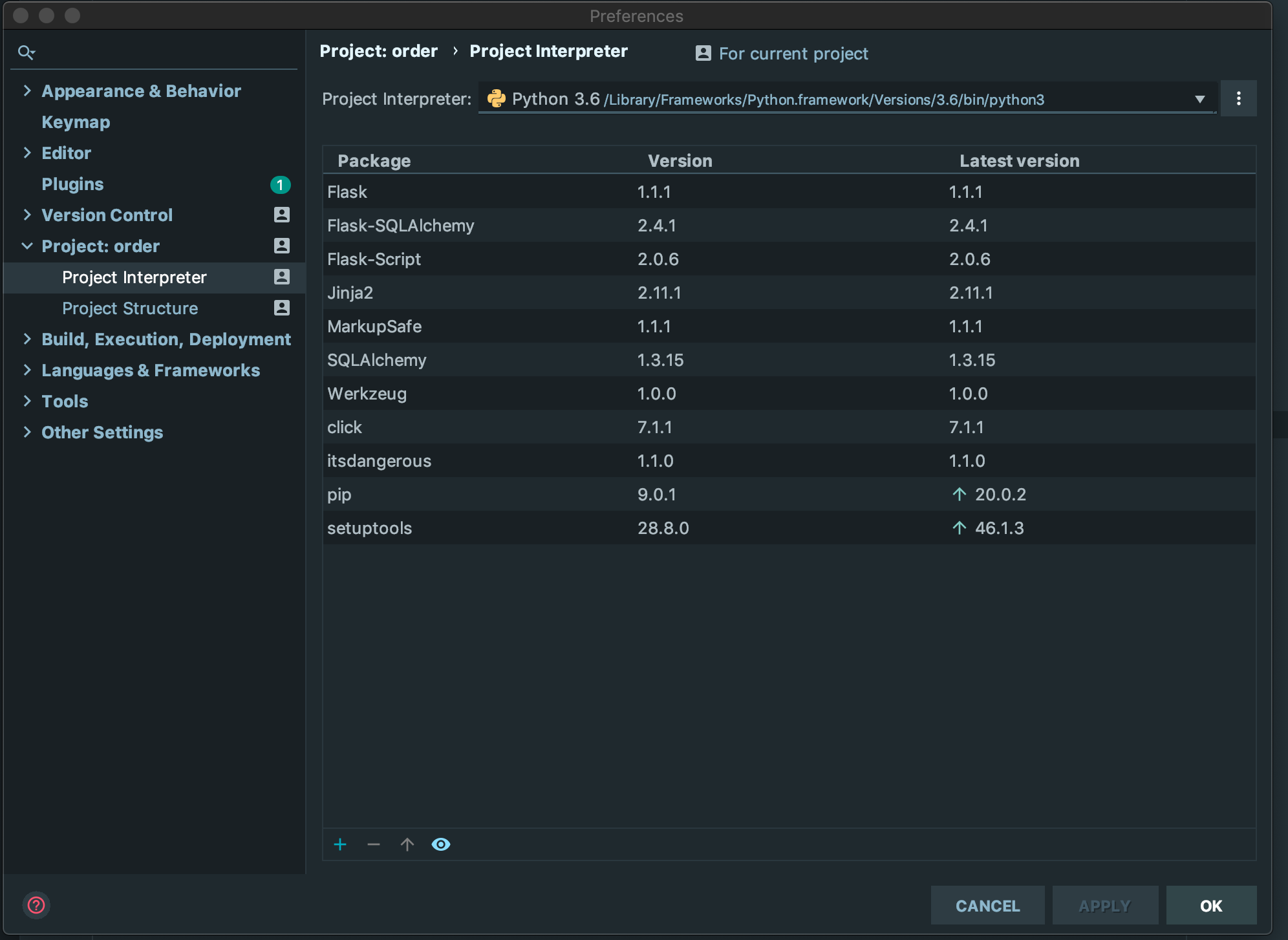
Task: Click the For current project icon
Action: click(703, 53)
